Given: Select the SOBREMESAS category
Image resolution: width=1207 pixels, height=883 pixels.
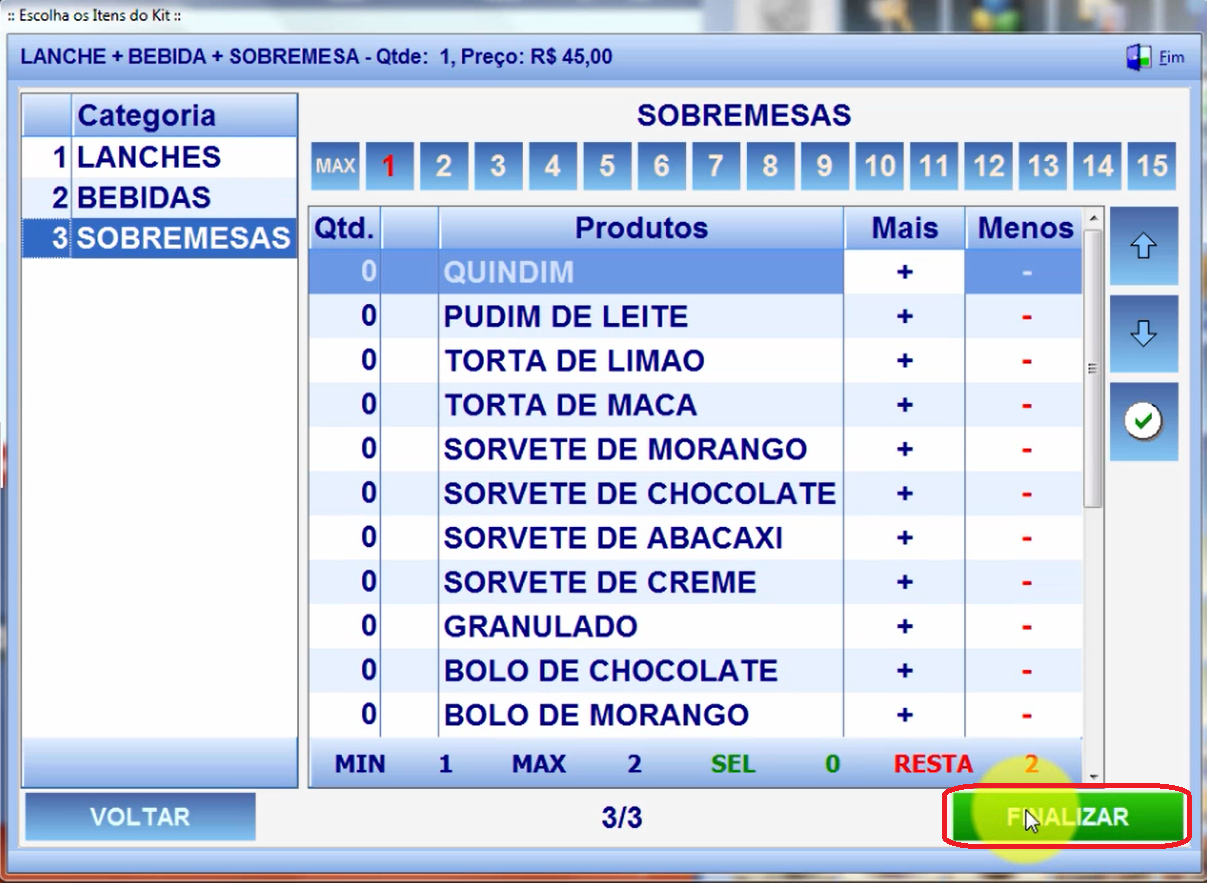Looking at the screenshot, I should coord(160,239).
